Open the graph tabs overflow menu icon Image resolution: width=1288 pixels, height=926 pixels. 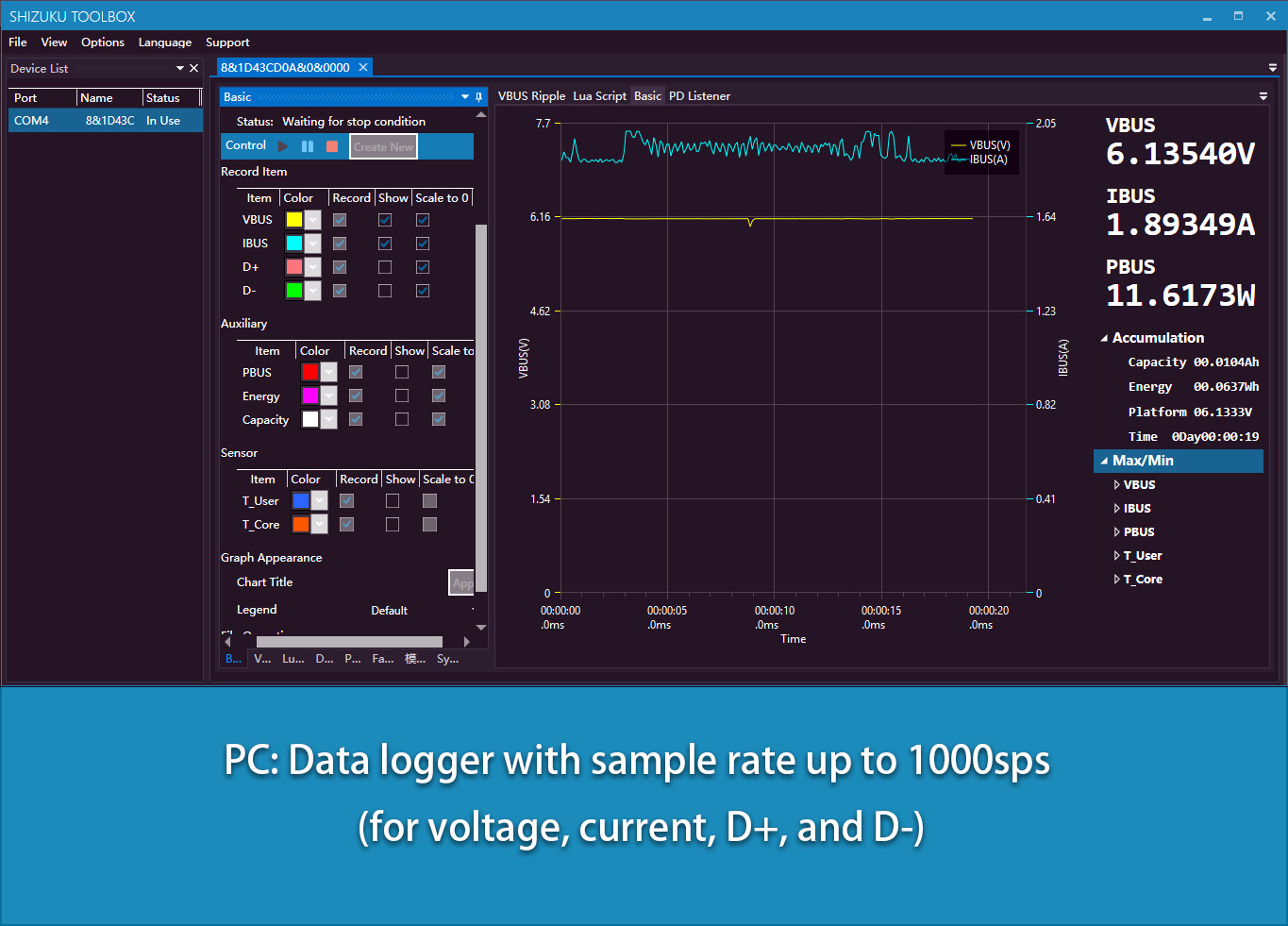coord(1263,96)
